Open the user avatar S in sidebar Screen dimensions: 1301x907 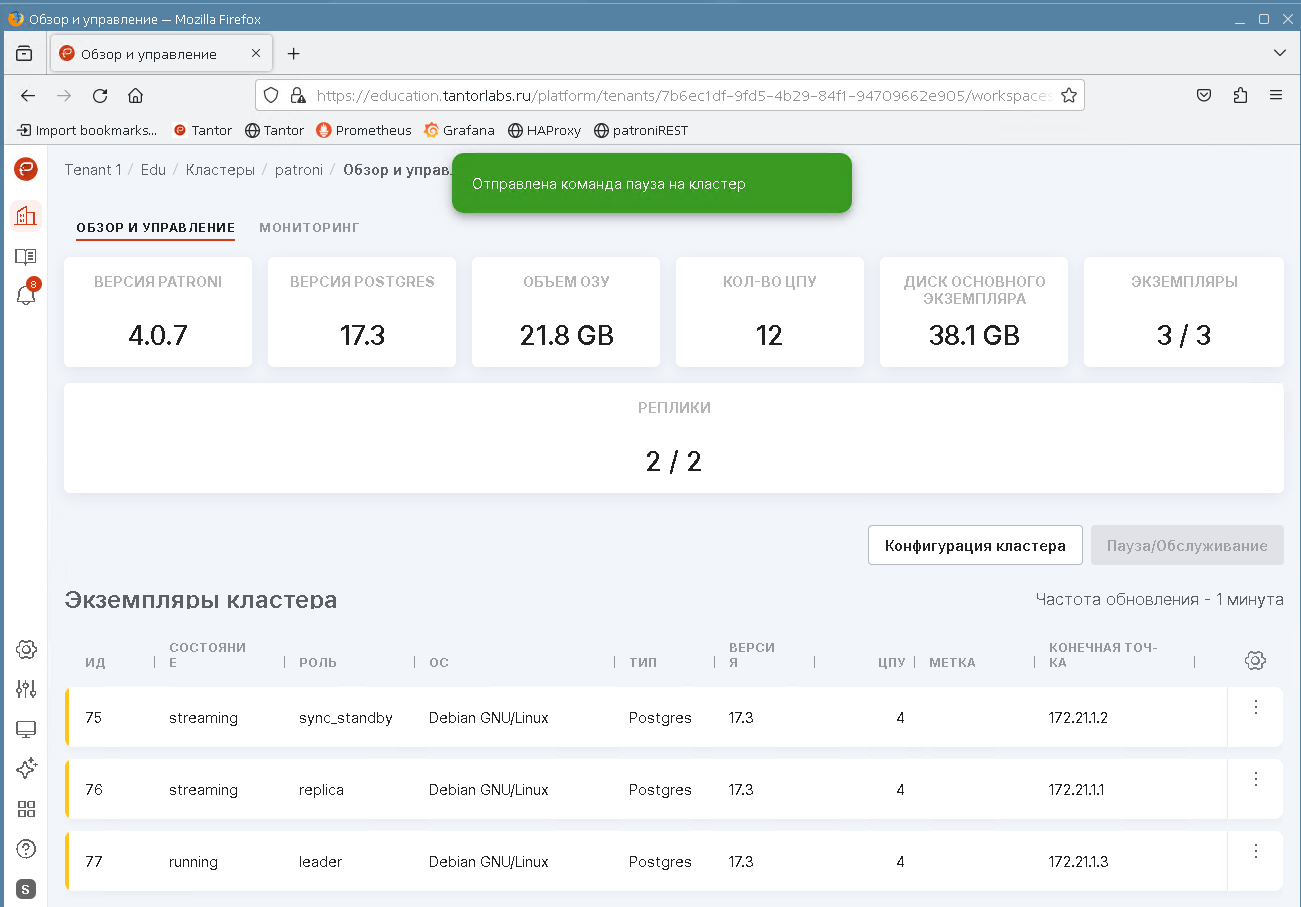pyautogui.click(x=26, y=889)
